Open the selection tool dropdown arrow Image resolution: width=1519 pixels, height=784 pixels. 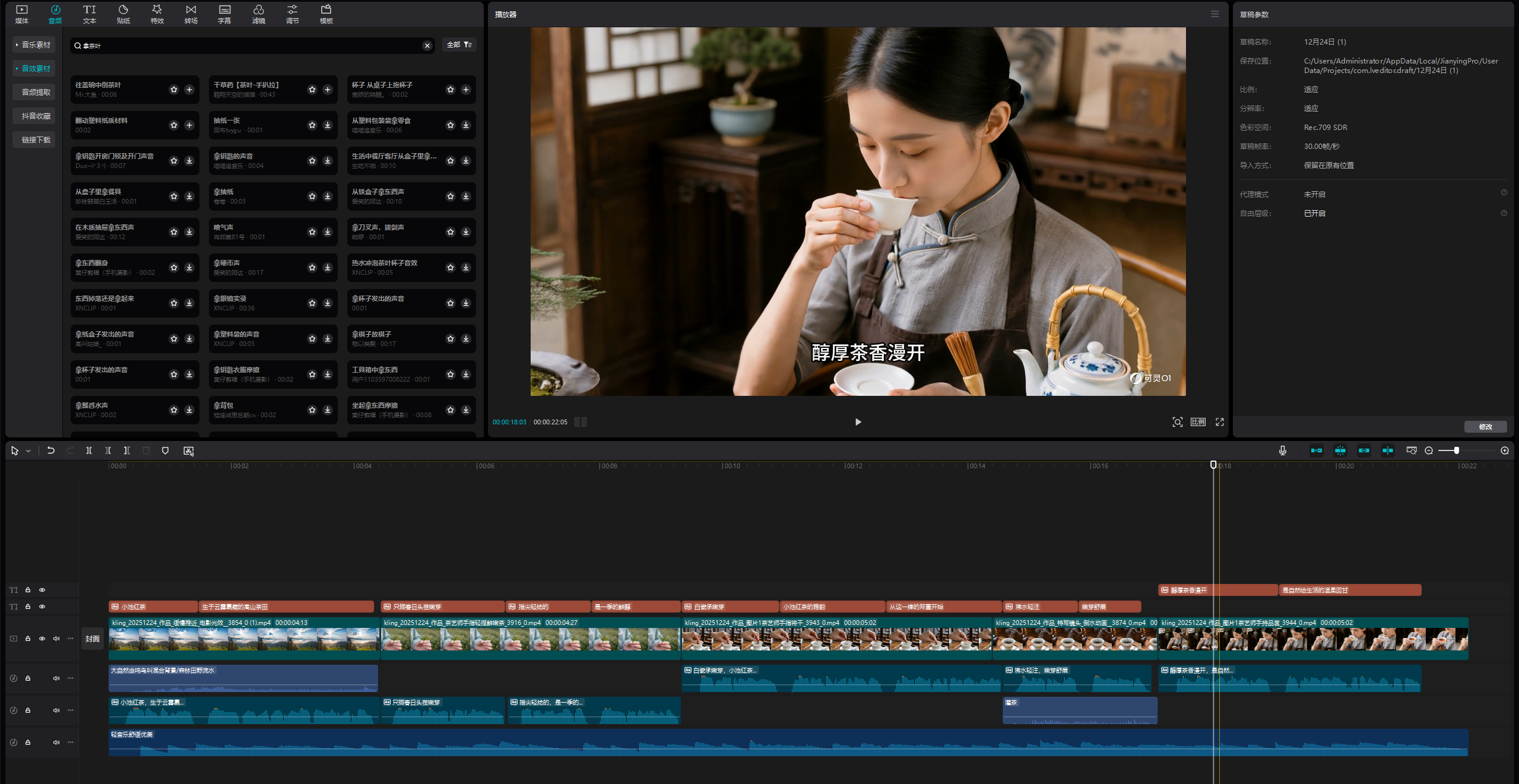pyautogui.click(x=28, y=451)
